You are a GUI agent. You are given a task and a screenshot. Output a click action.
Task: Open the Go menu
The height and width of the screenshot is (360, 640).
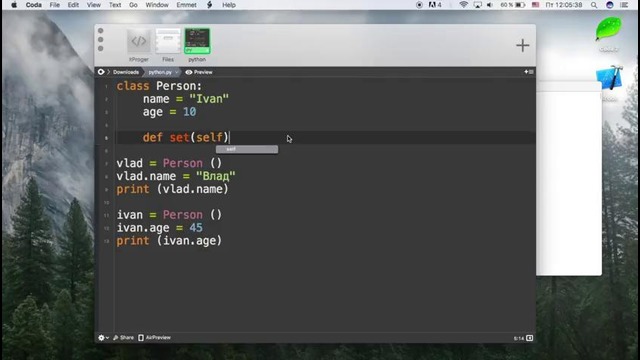(x=133, y=5)
